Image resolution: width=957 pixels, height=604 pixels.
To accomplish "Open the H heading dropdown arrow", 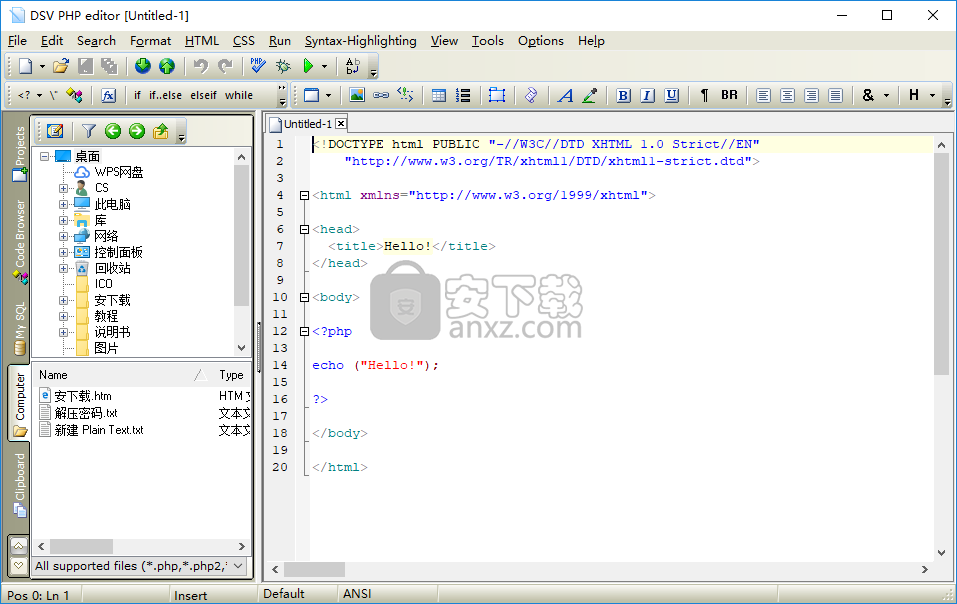I will [932, 95].
